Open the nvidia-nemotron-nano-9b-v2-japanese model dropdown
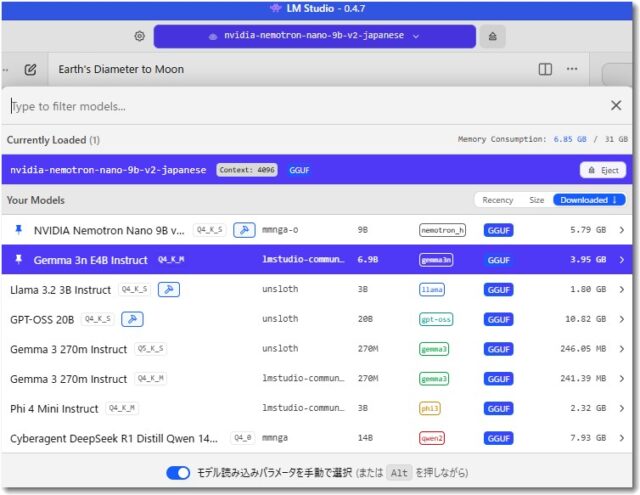This screenshot has width=640, height=495. (x=314, y=36)
